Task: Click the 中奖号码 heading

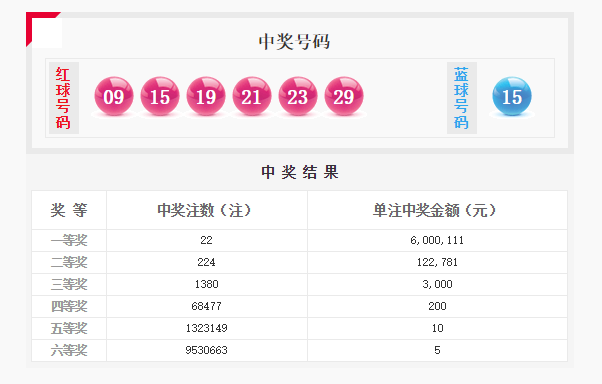Action: click(294, 41)
